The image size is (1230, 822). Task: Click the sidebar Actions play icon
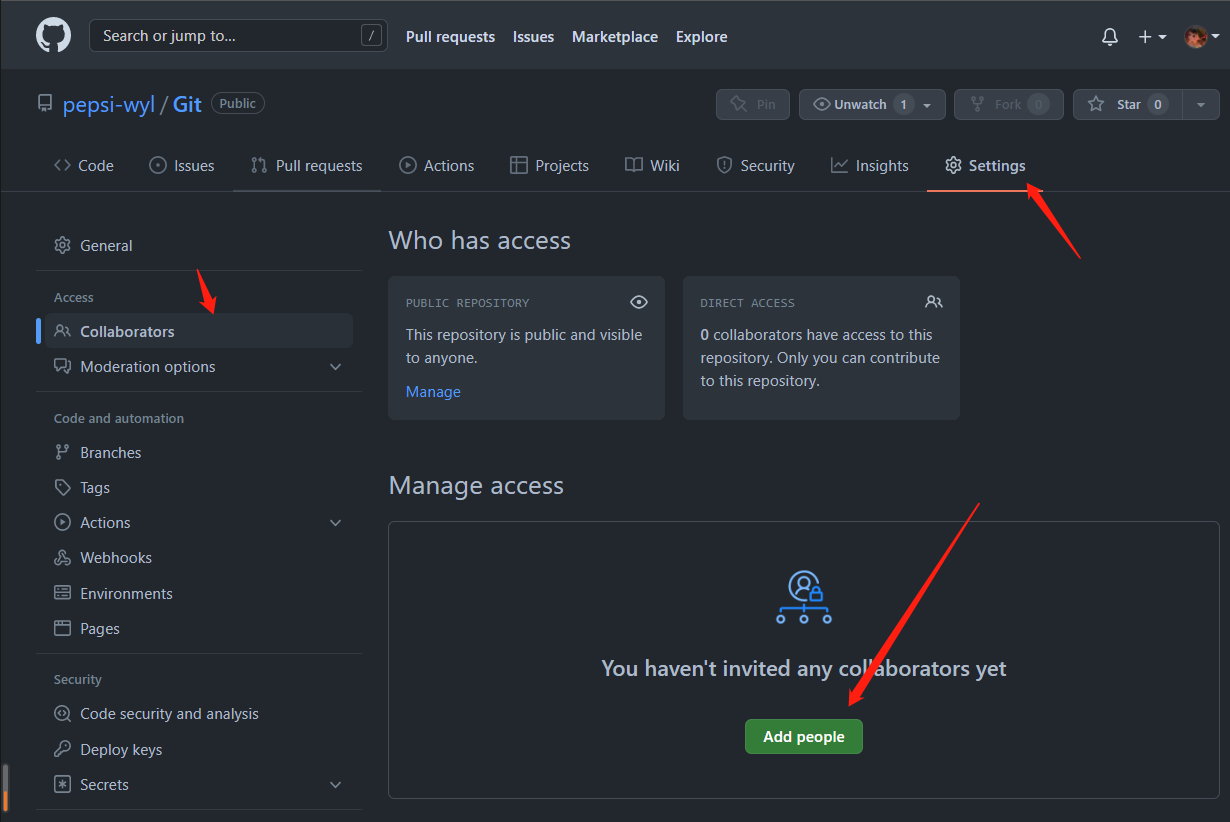click(x=62, y=522)
